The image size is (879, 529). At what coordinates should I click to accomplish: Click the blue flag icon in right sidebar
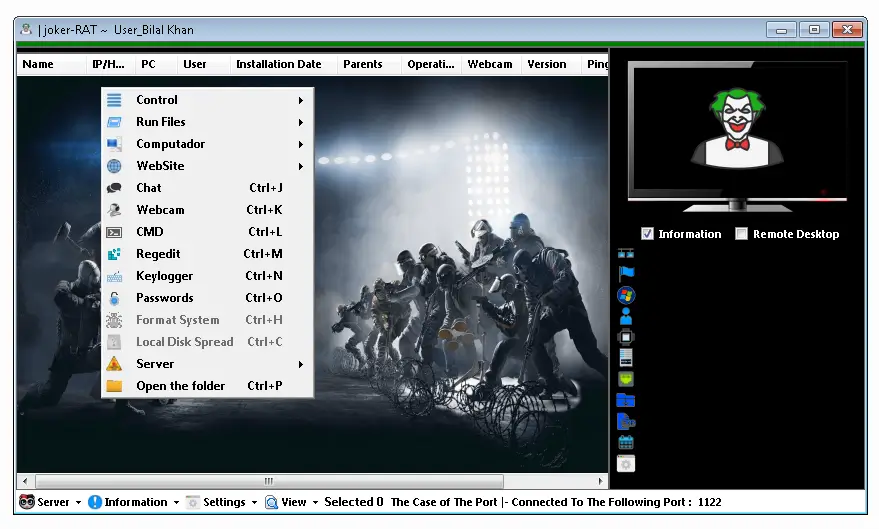click(x=626, y=273)
